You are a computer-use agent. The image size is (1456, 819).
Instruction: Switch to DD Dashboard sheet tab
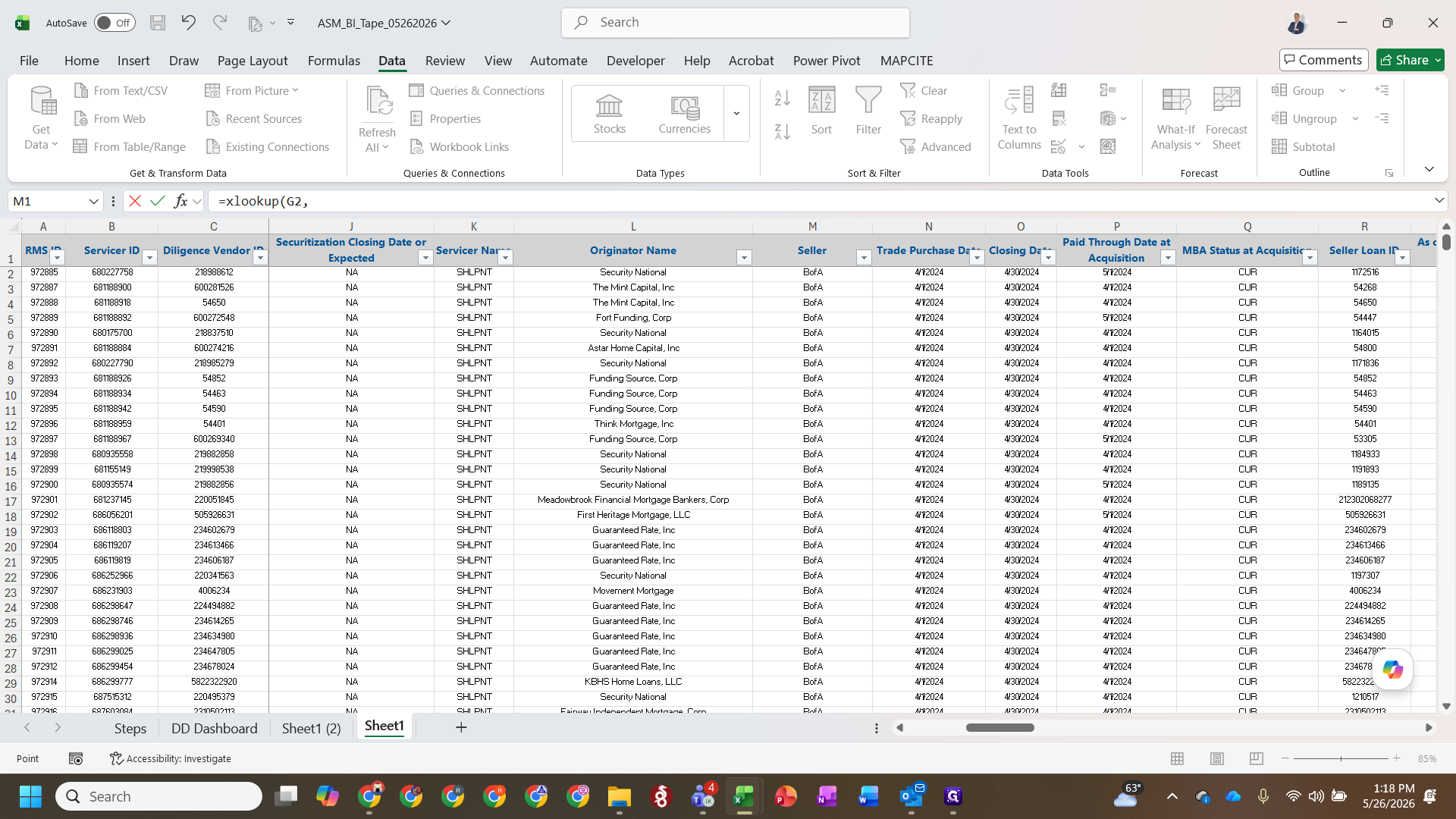tap(214, 728)
